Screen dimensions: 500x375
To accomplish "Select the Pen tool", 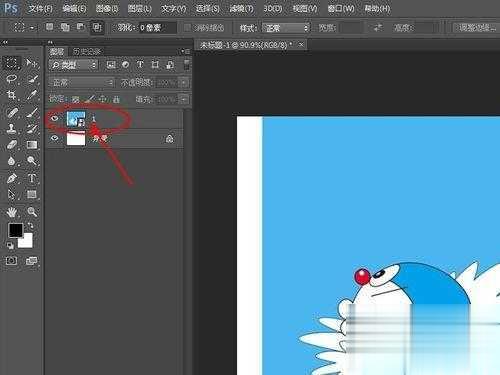I will coord(12,178).
